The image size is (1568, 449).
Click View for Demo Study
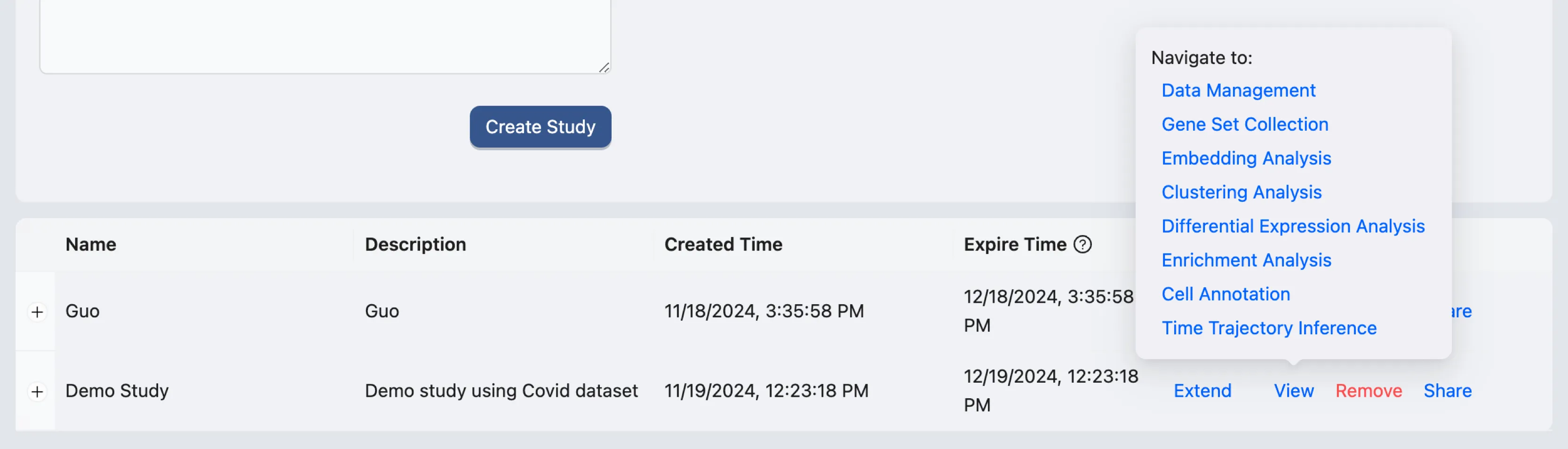(x=1293, y=391)
